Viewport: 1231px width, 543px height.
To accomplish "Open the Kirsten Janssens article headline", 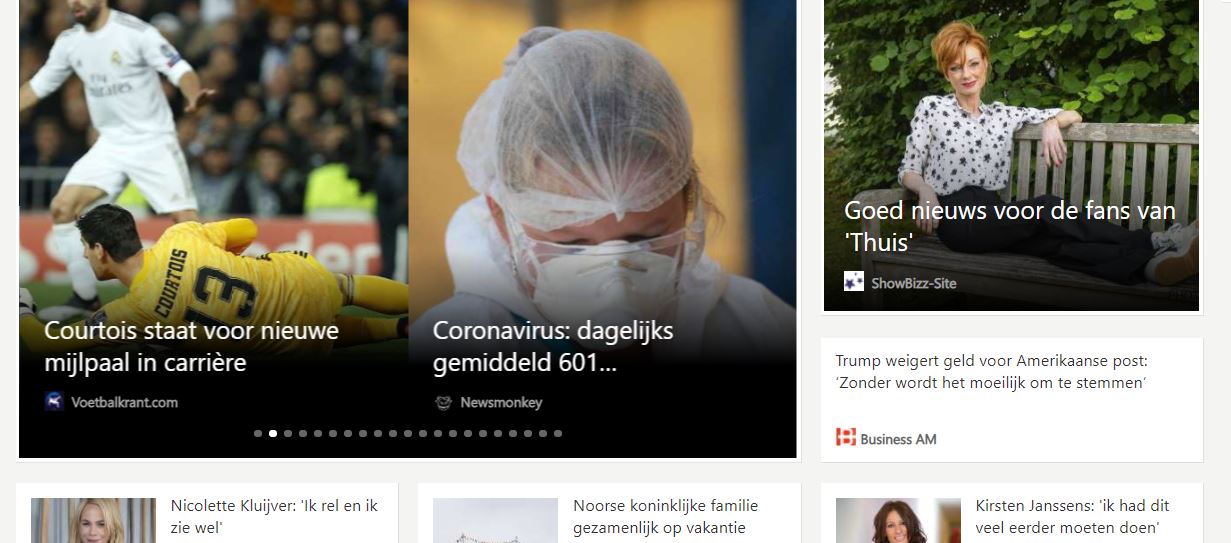I will tap(1073, 516).
